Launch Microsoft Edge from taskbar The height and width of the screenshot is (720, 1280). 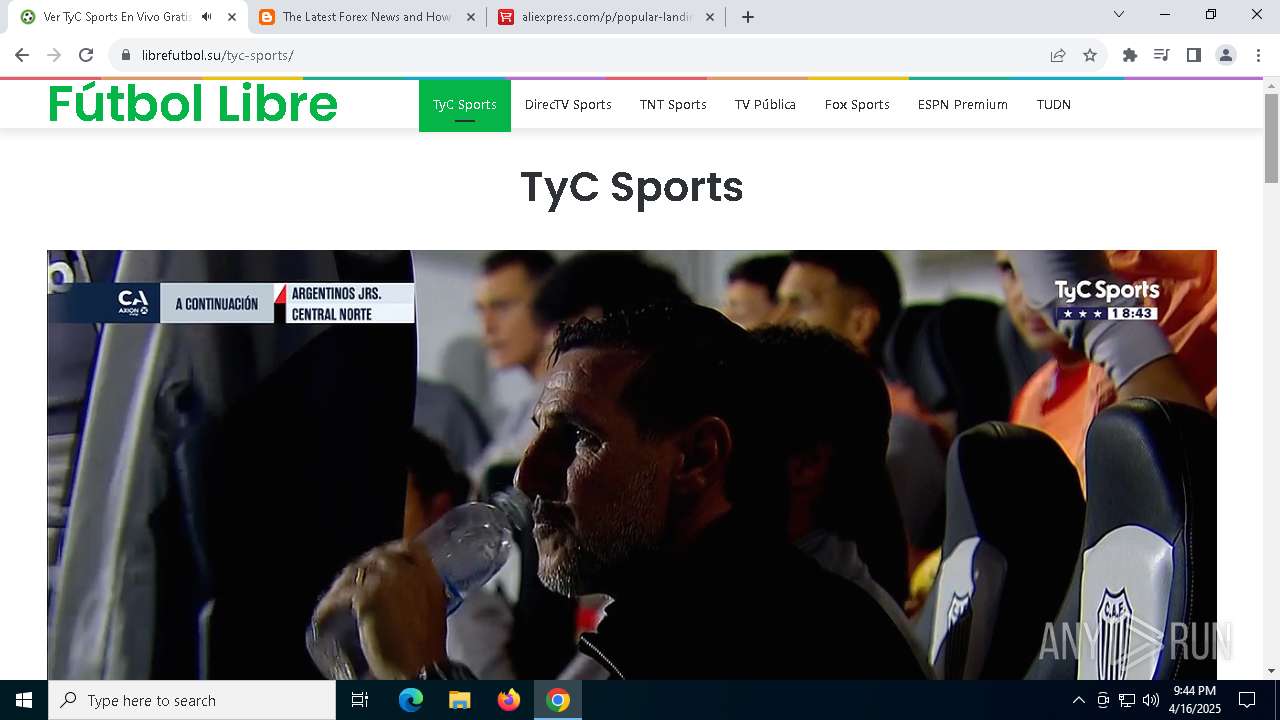point(411,700)
